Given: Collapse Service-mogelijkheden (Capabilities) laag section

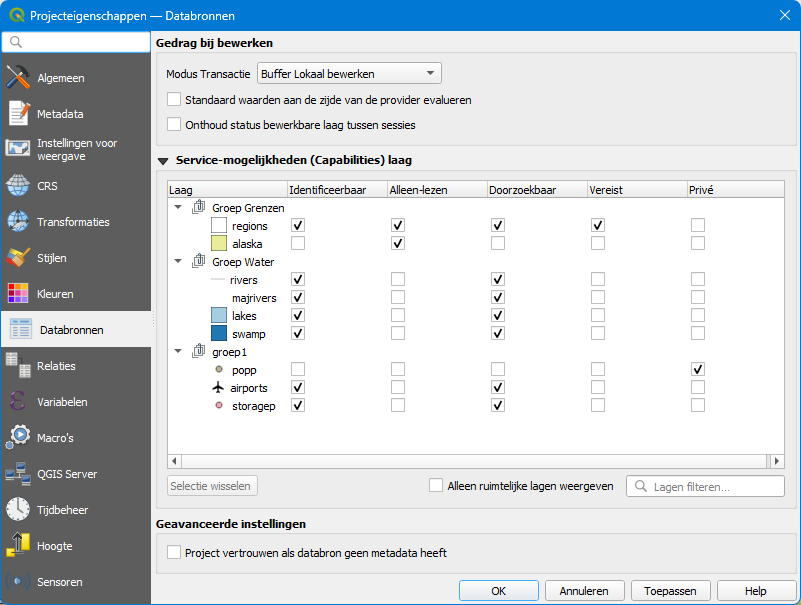Looking at the screenshot, I should coord(163,161).
